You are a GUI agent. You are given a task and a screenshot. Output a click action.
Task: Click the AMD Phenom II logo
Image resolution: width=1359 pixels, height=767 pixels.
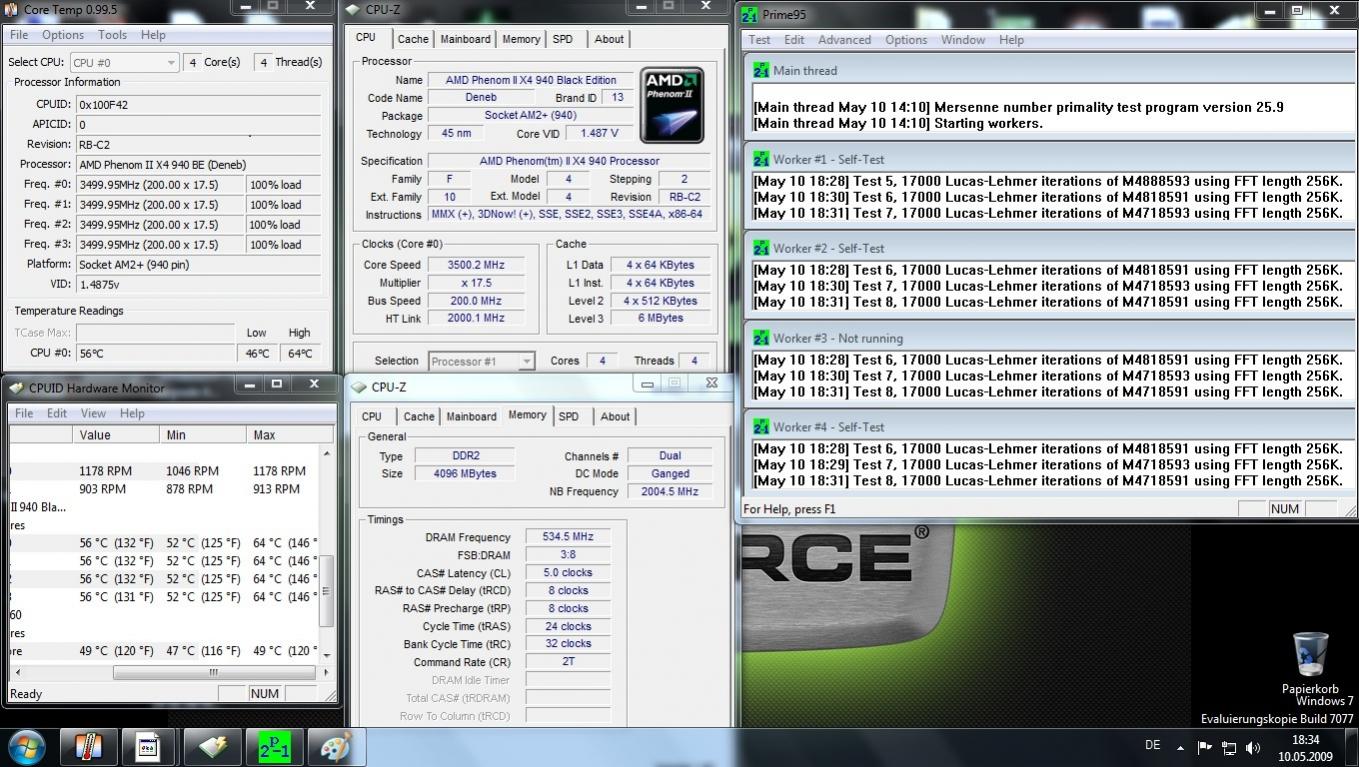coord(672,105)
